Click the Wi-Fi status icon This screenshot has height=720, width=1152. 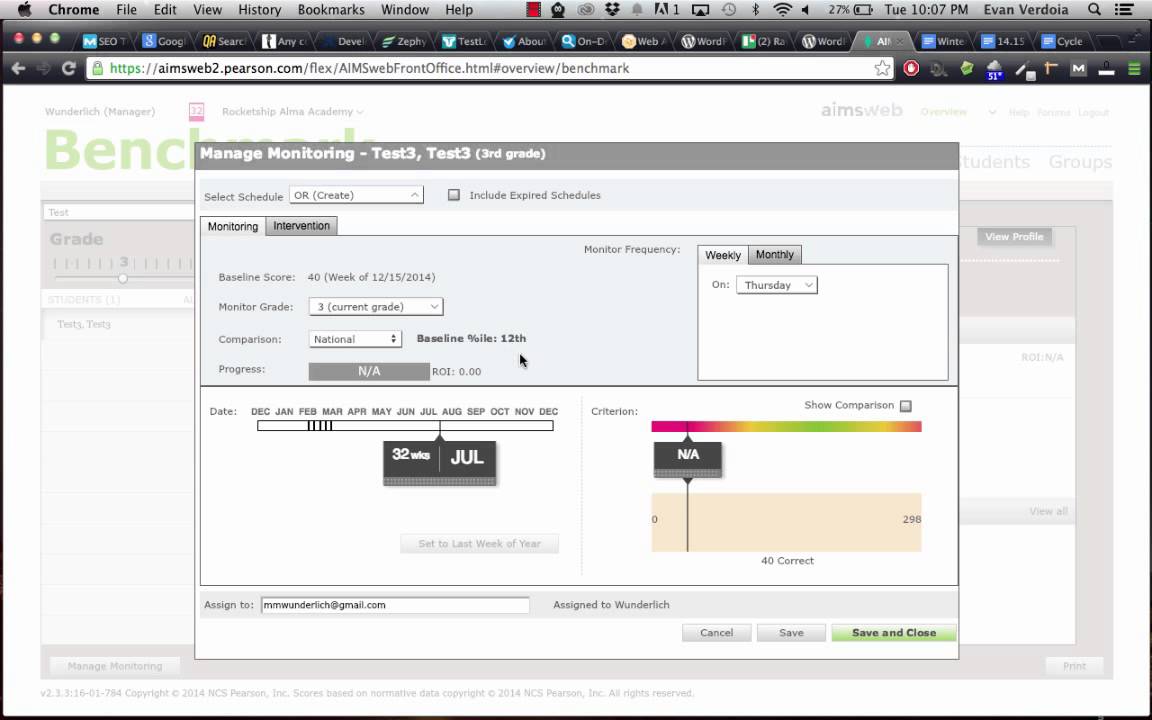click(782, 10)
